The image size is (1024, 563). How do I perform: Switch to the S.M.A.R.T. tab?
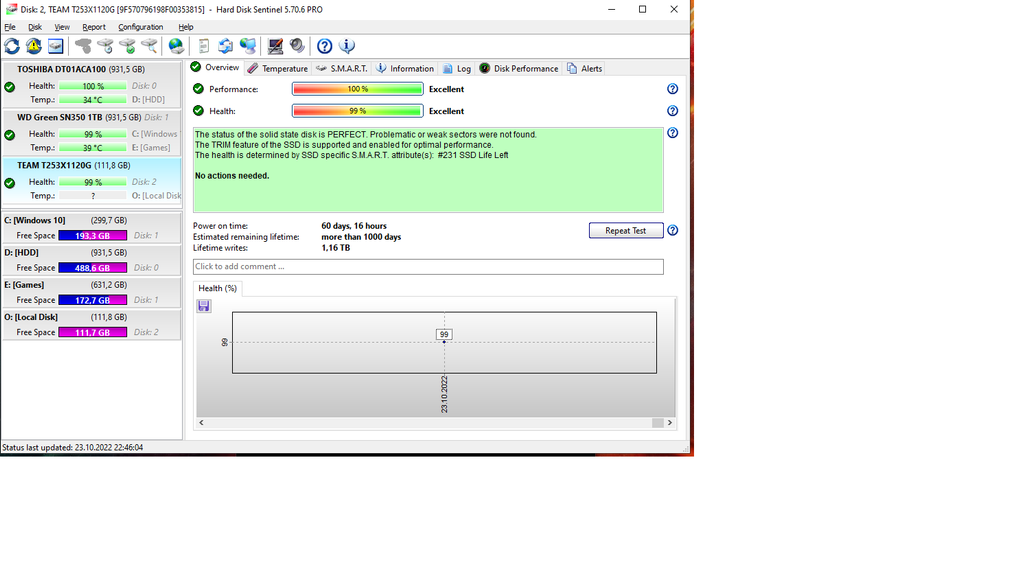click(x=342, y=69)
